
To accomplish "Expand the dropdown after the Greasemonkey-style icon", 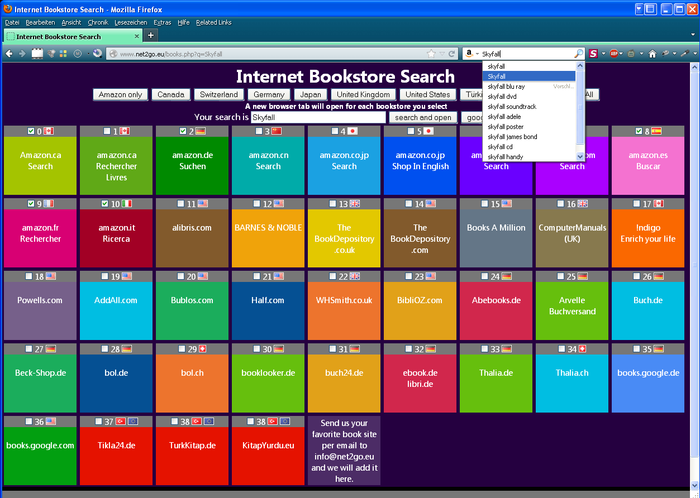I will 642,54.
